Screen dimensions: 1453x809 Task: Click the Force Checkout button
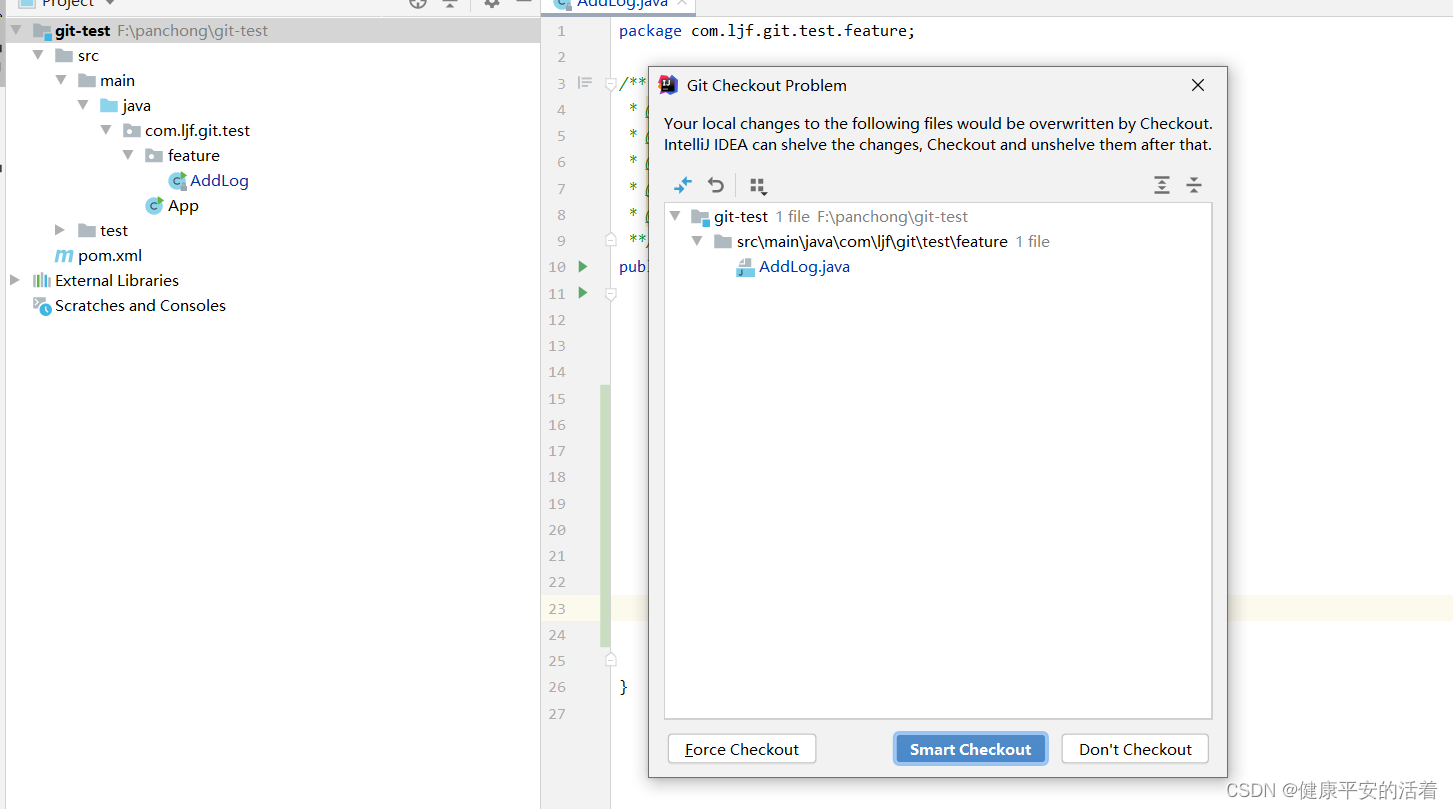click(741, 748)
